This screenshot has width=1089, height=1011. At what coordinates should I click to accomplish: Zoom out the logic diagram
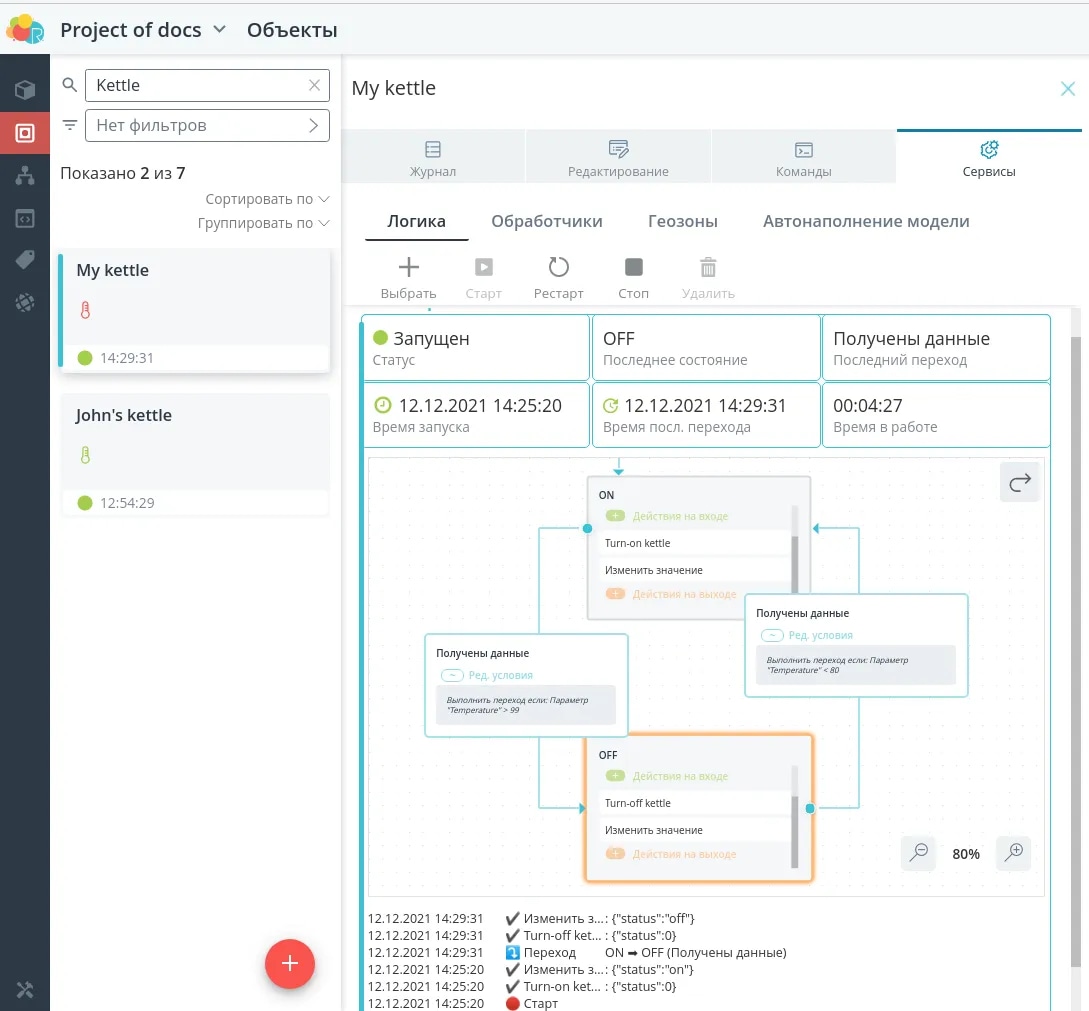coord(919,853)
